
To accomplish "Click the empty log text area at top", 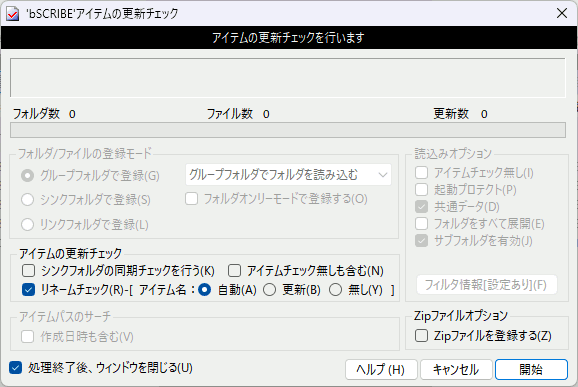I will [x=288, y=78].
